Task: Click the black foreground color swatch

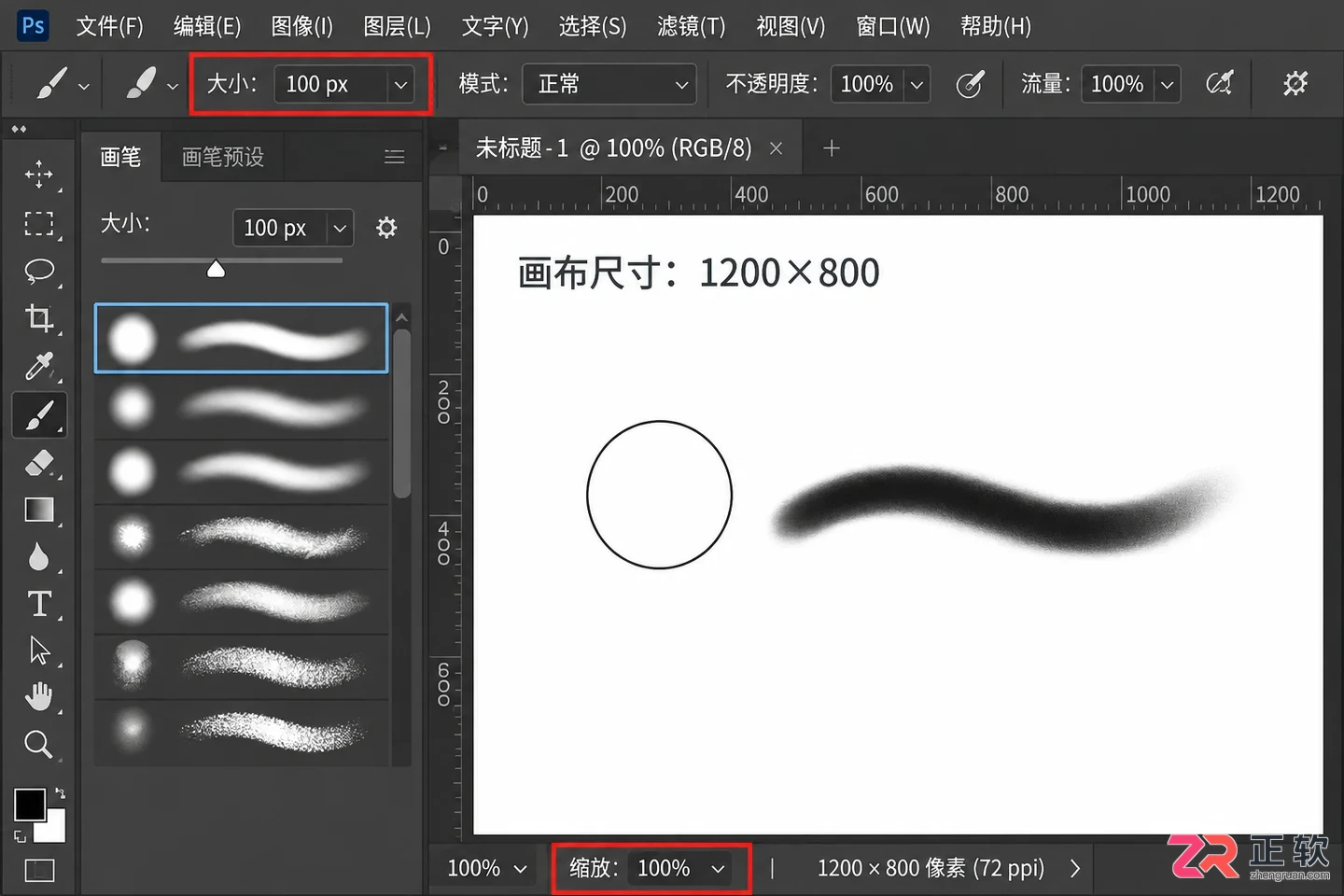Action: click(30, 805)
